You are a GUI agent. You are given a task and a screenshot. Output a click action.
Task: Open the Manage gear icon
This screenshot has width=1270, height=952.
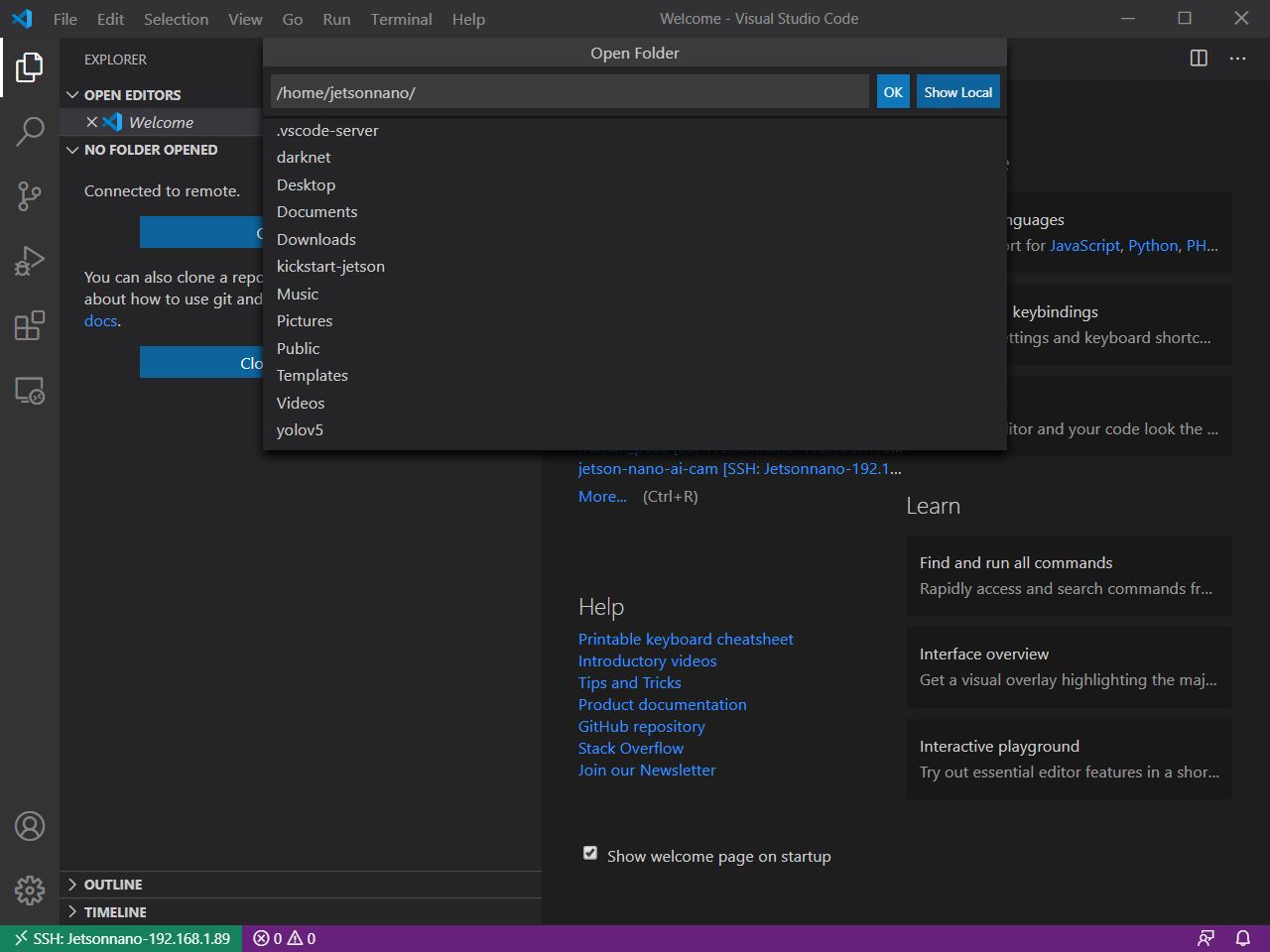(30, 890)
